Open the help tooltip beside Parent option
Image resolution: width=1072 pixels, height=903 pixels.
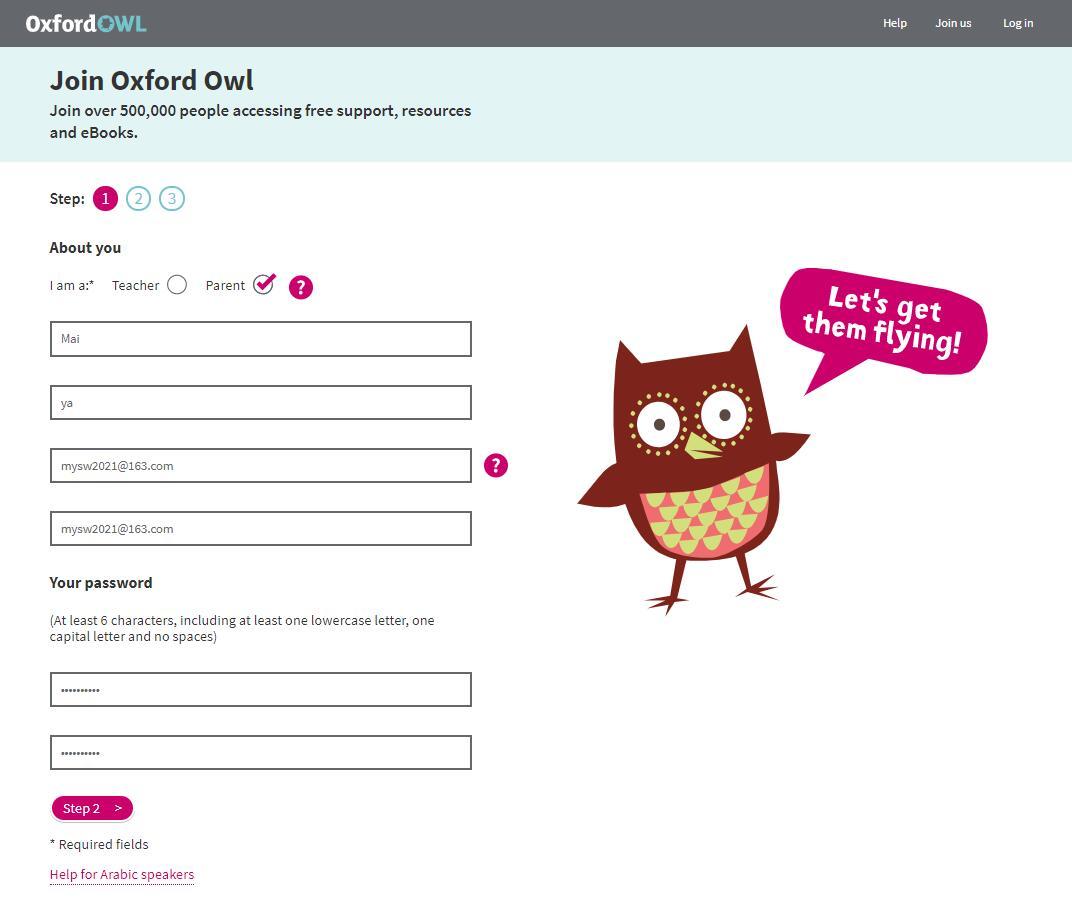[x=301, y=287]
